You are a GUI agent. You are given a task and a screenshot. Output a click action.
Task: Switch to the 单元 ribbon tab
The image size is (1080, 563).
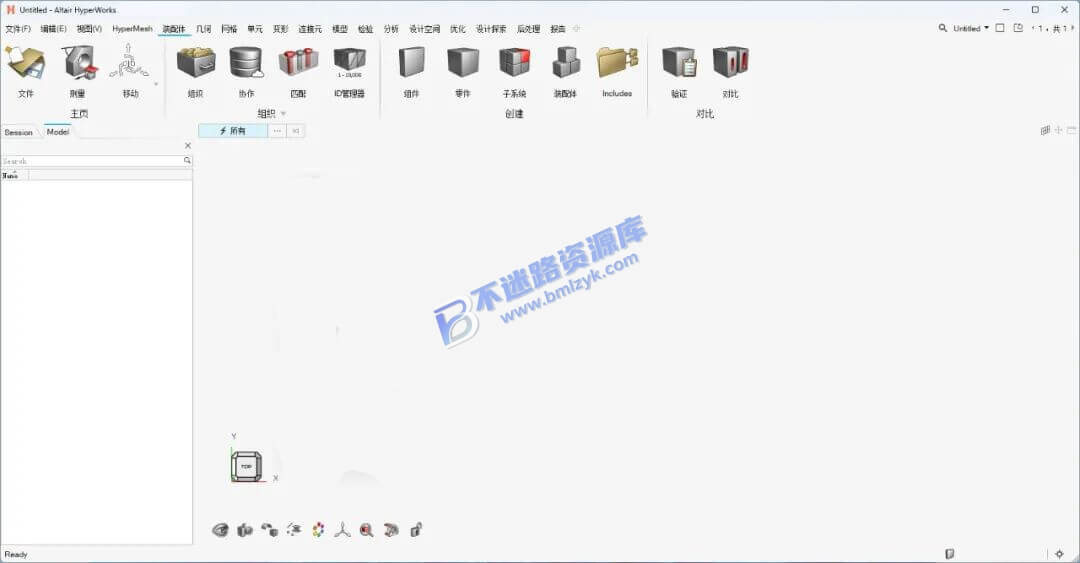(x=255, y=29)
